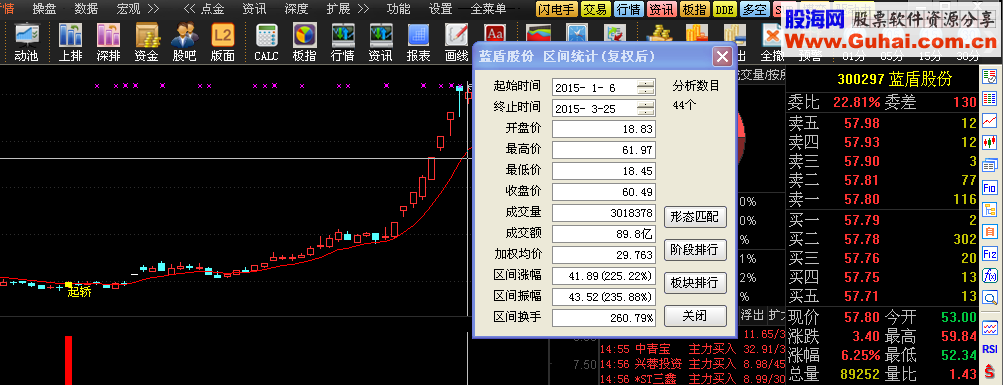Expand the chevron after 宏观 menu
The image size is (1003, 385).
pos(152,8)
